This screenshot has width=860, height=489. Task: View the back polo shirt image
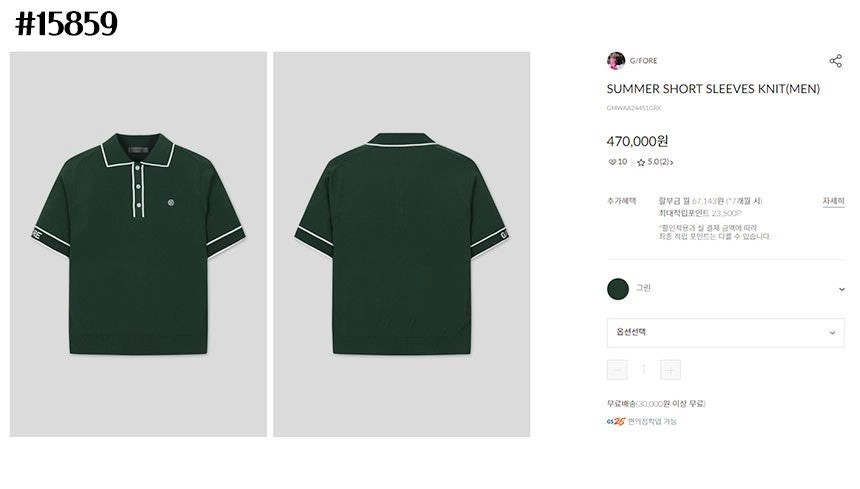click(x=401, y=244)
